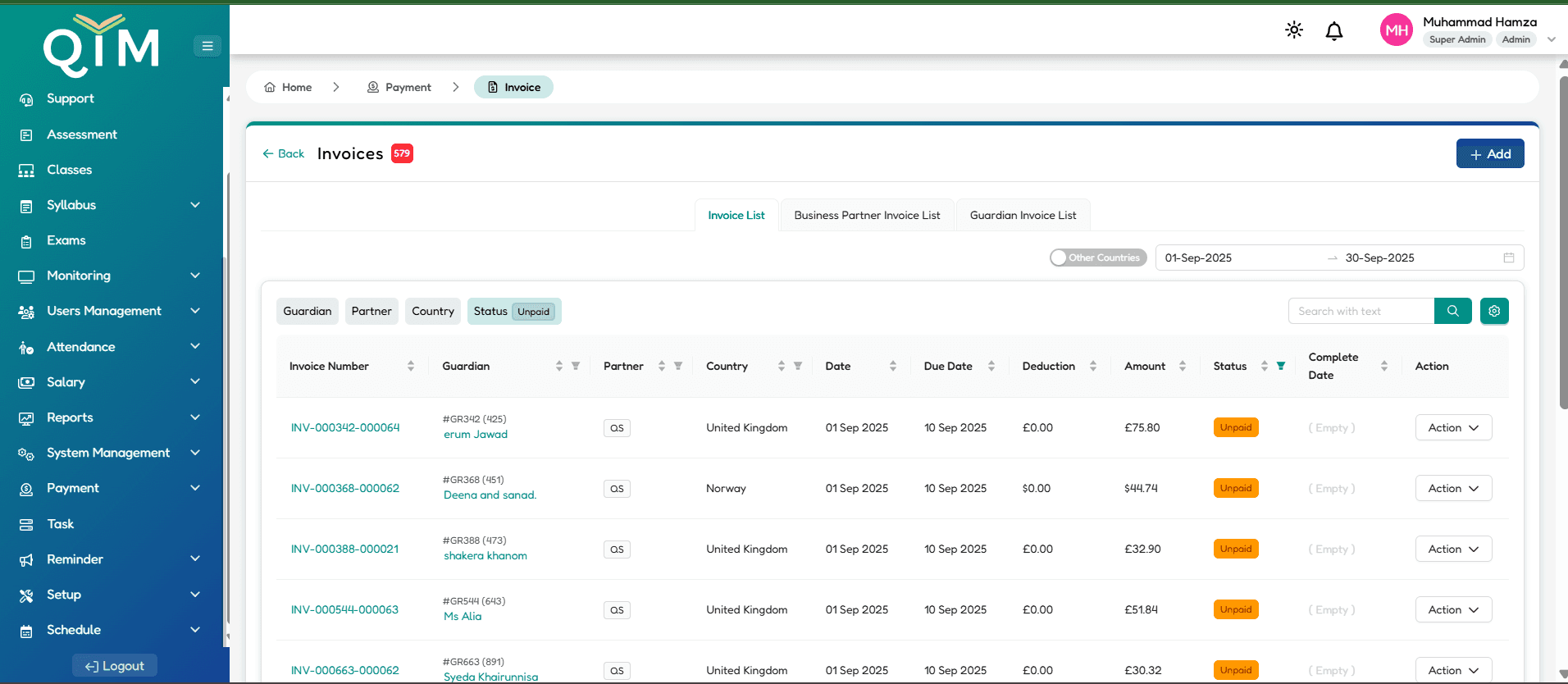The image size is (1568, 684).
Task: Click the green search magnifier button
Action: click(1452, 311)
